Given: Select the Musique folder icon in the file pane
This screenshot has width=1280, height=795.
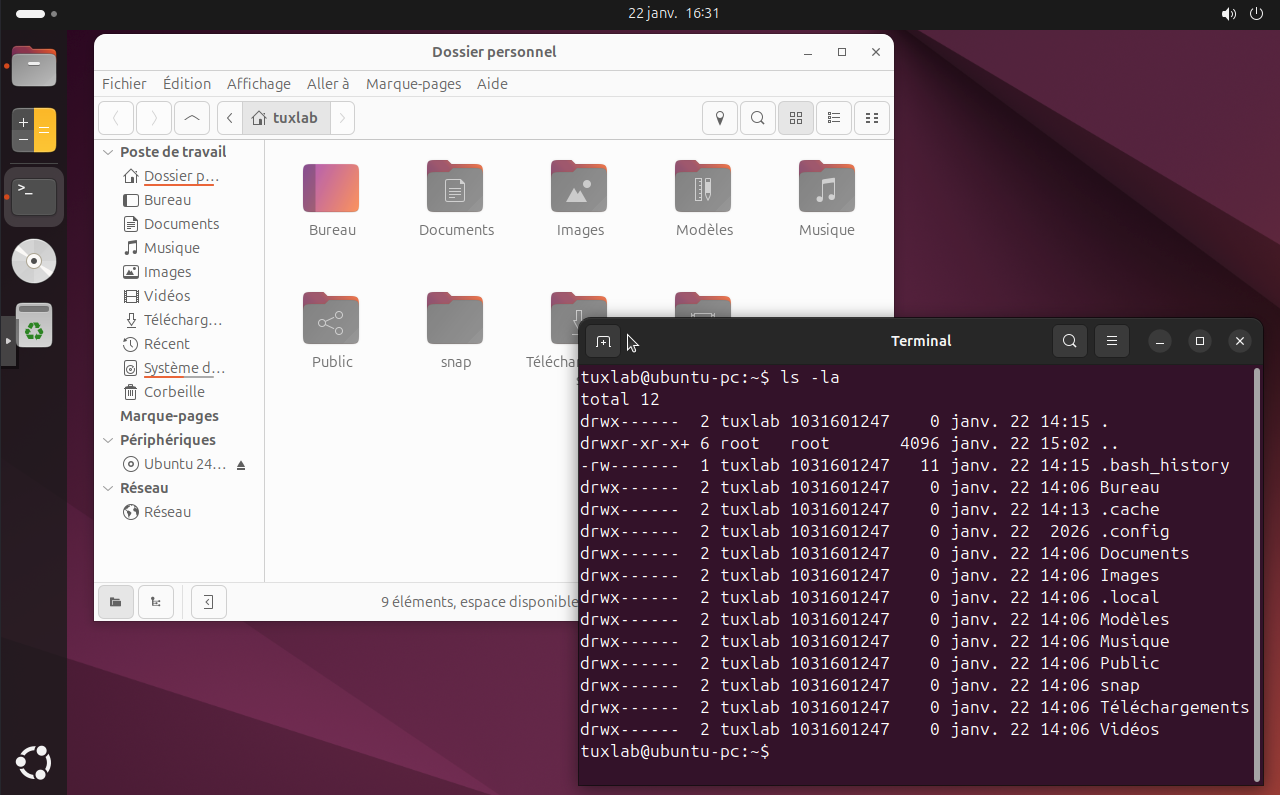Looking at the screenshot, I should coord(827,187).
